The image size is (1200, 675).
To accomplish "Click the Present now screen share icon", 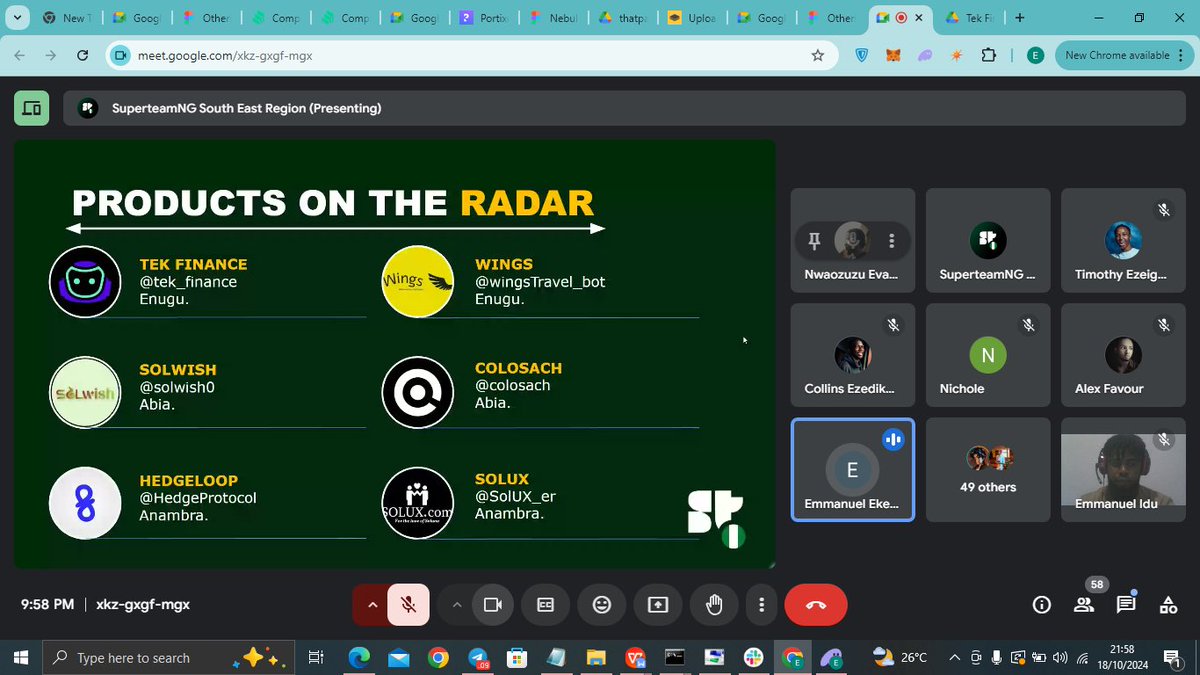I will coord(657,604).
